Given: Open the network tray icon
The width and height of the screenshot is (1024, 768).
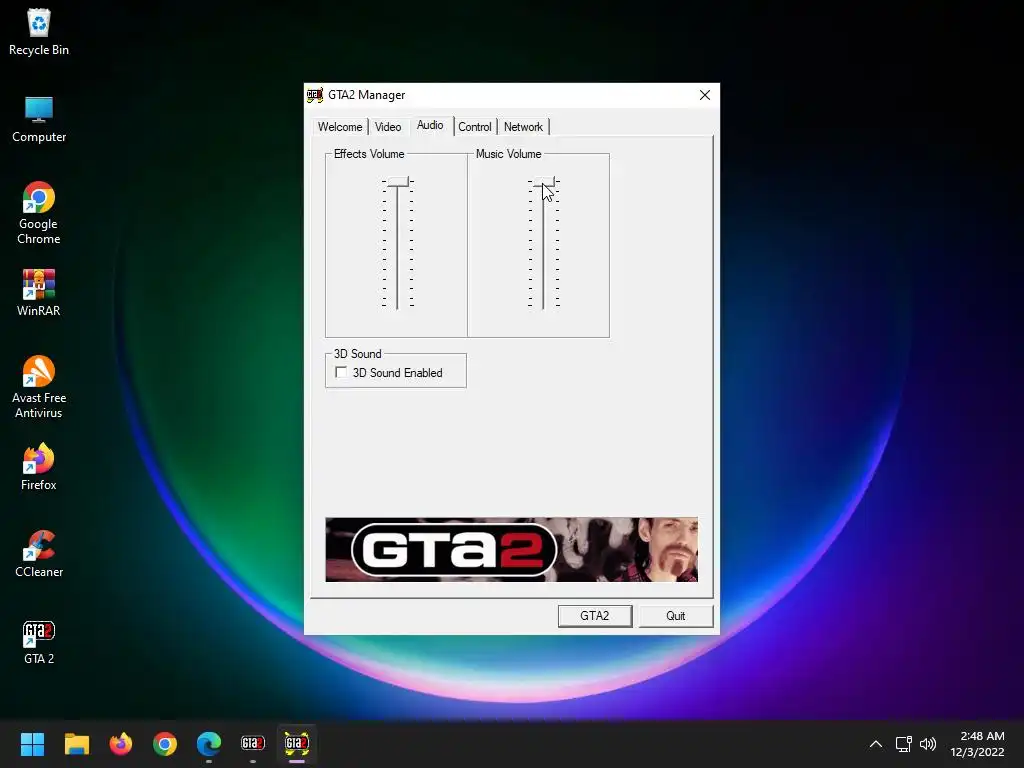Looking at the screenshot, I should (903, 744).
